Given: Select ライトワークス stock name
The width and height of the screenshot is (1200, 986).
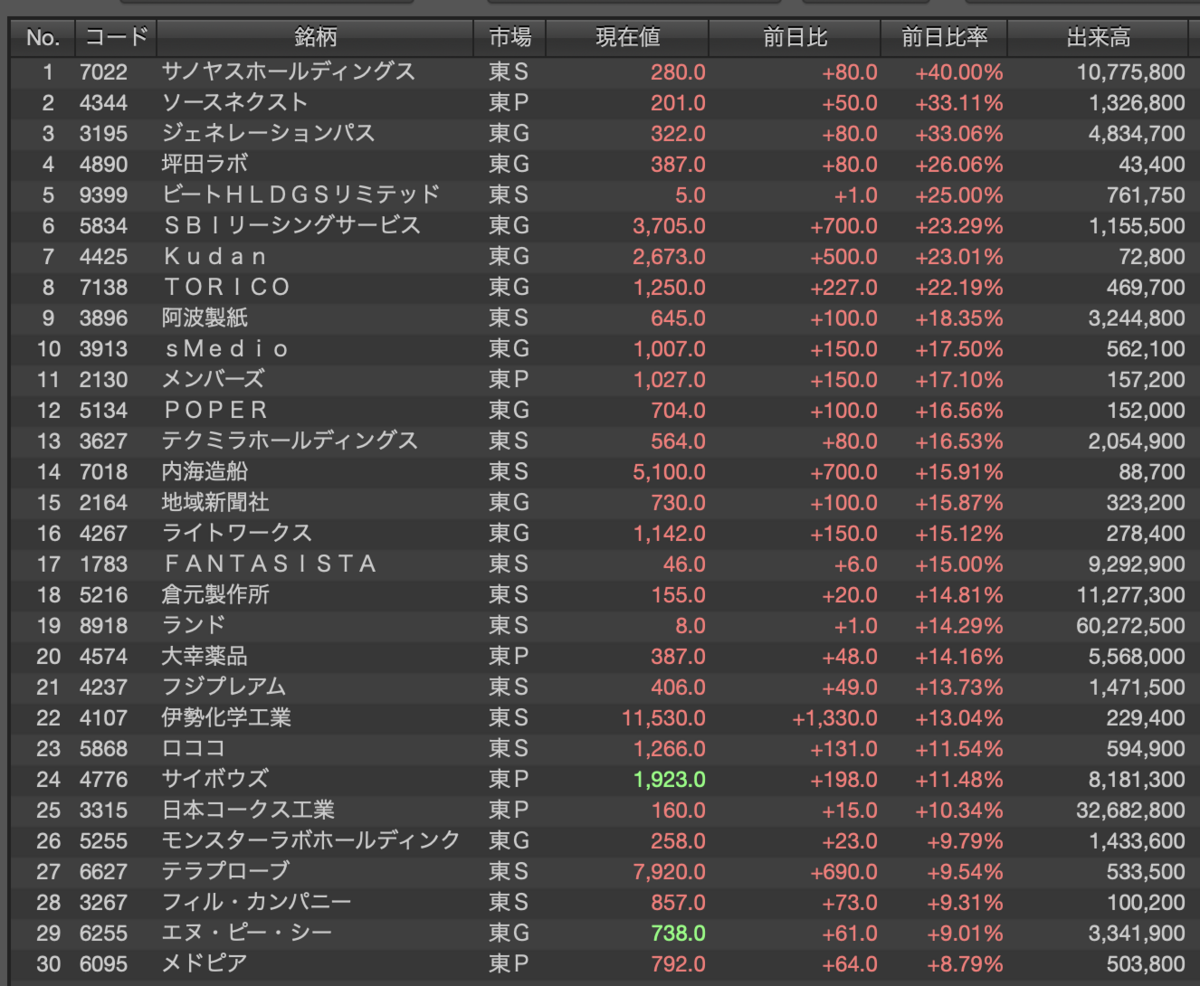Looking at the screenshot, I should point(236,533).
